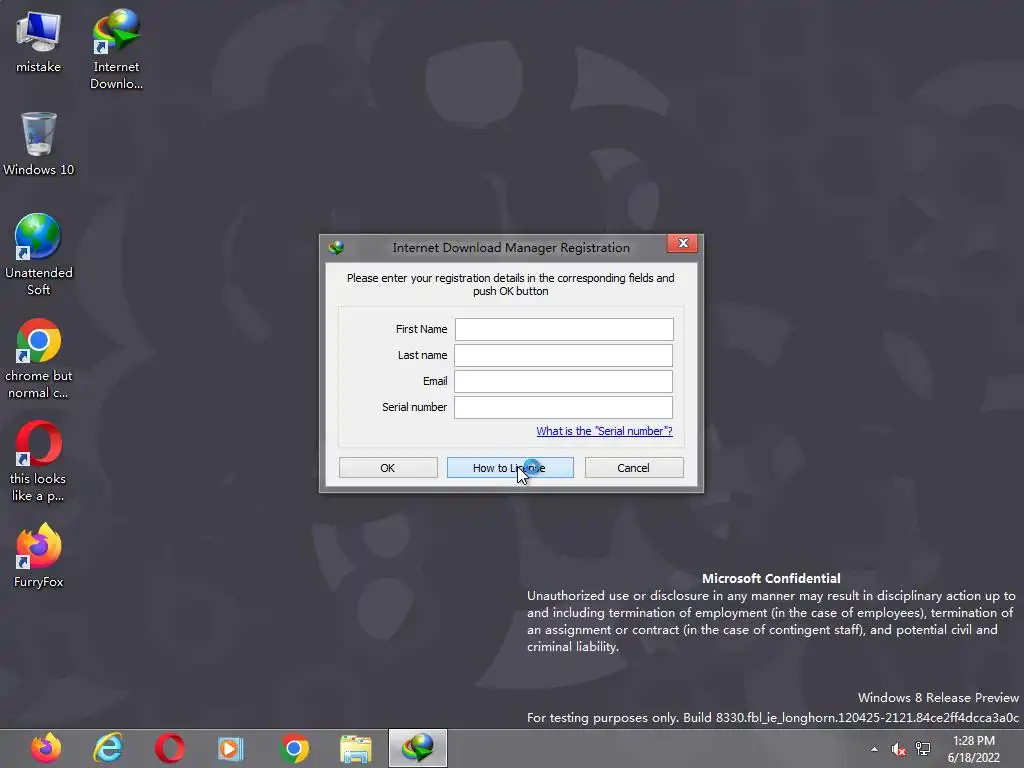Viewport: 1024px width, 768px height.
Task: Focus the First Name field
Action: point(564,329)
